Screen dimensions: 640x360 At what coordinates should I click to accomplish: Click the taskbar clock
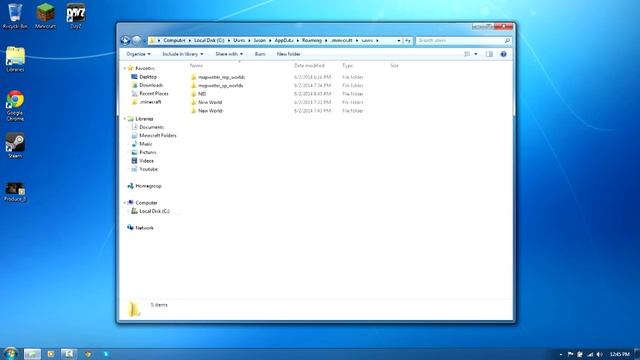tap(620, 354)
